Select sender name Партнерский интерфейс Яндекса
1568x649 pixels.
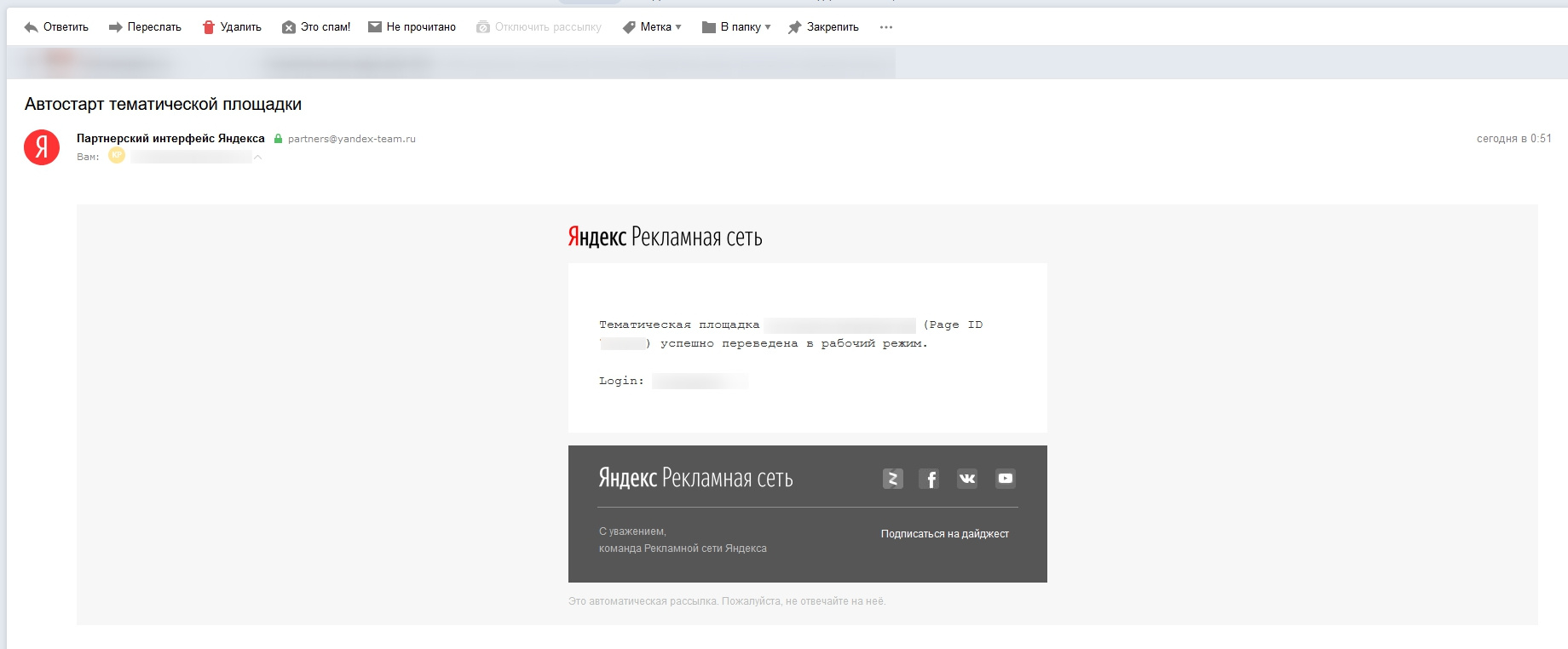(x=170, y=138)
